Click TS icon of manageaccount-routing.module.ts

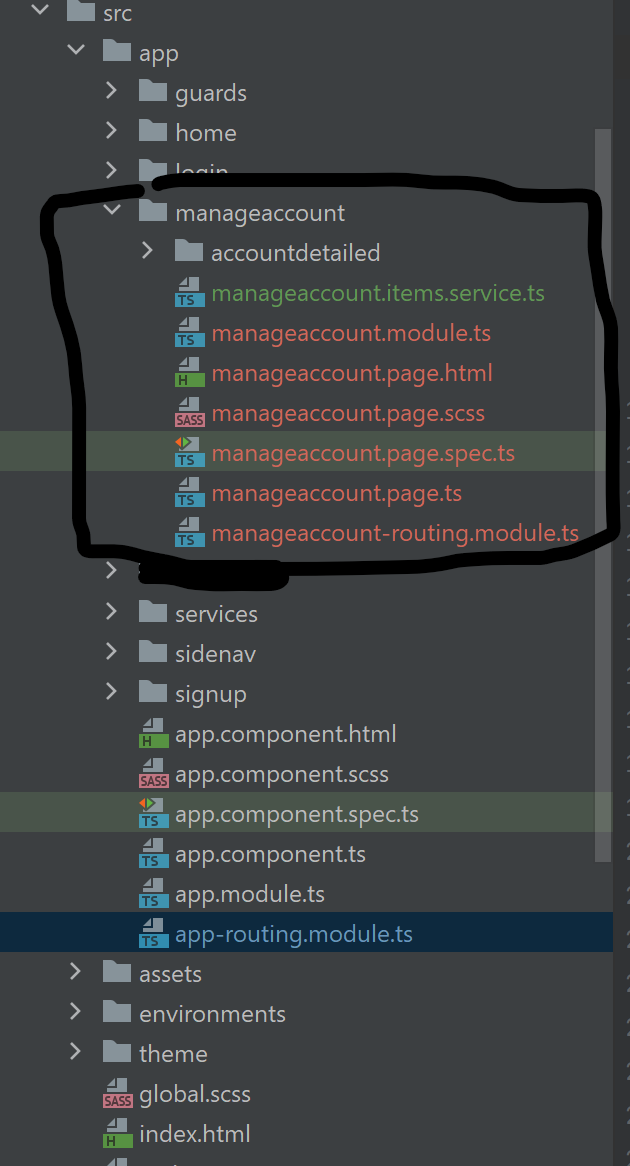190,532
